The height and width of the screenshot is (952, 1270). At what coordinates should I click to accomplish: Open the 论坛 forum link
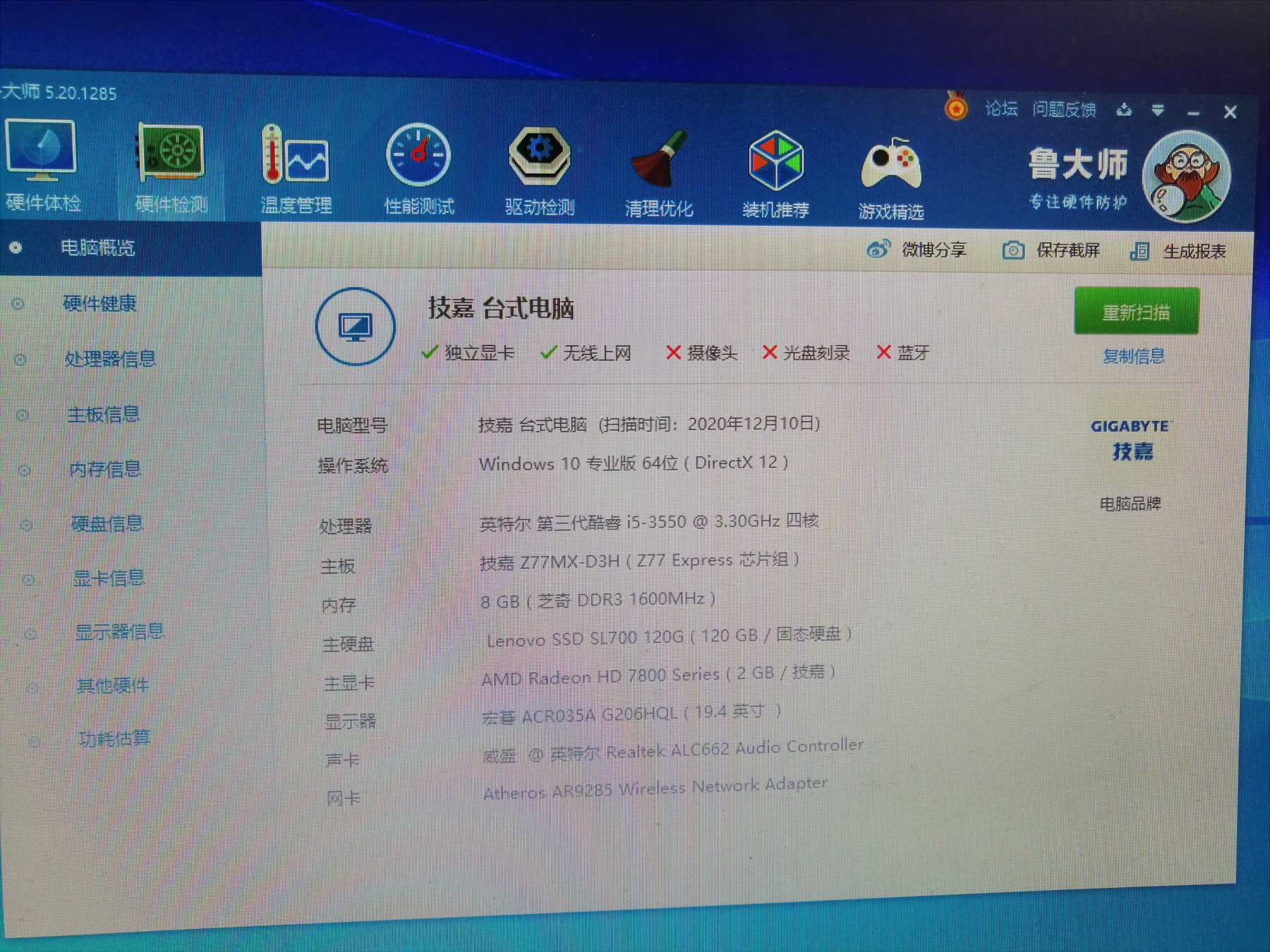pos(1001,109)
